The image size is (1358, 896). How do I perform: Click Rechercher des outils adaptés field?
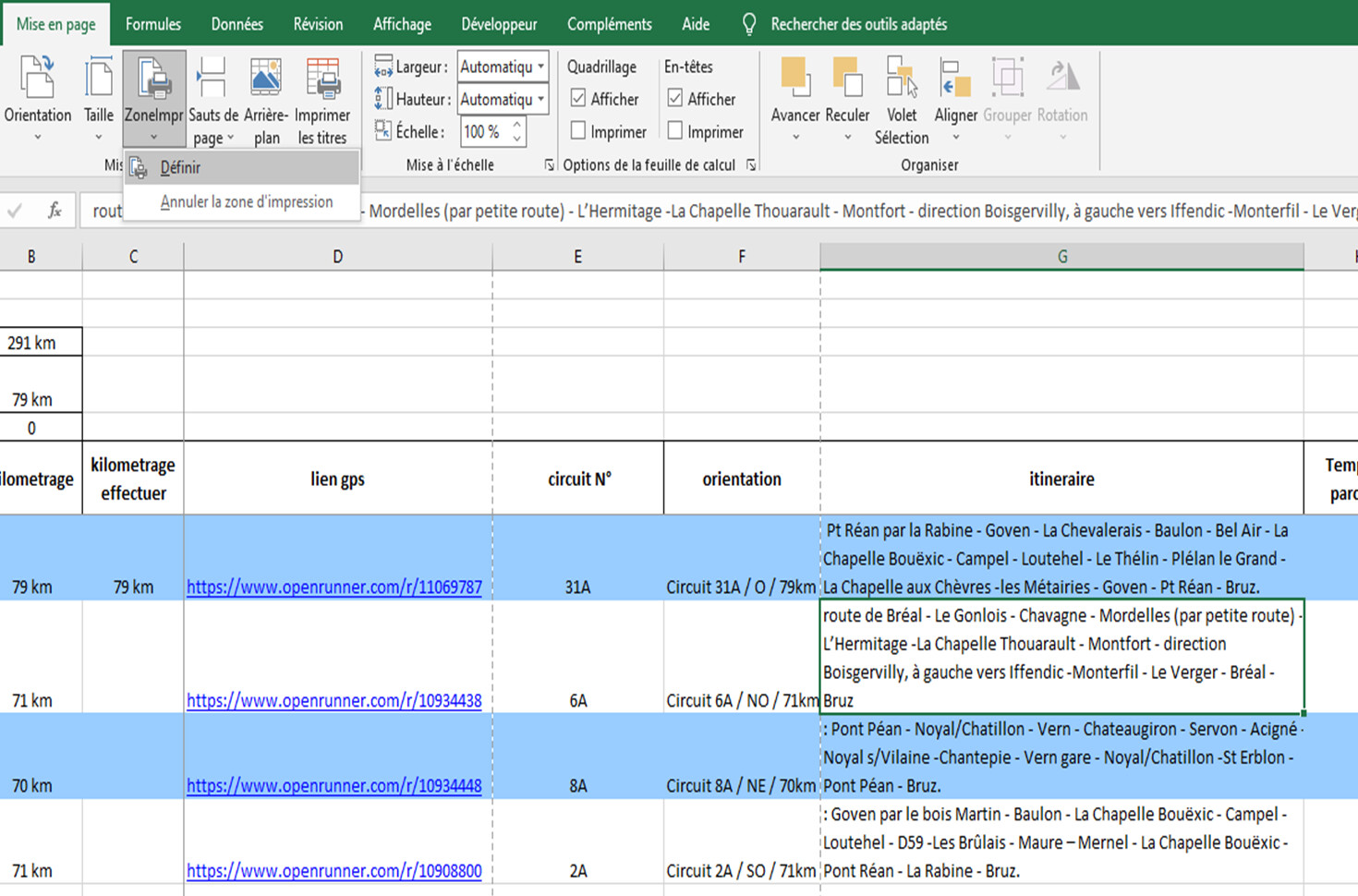point(858,24)
